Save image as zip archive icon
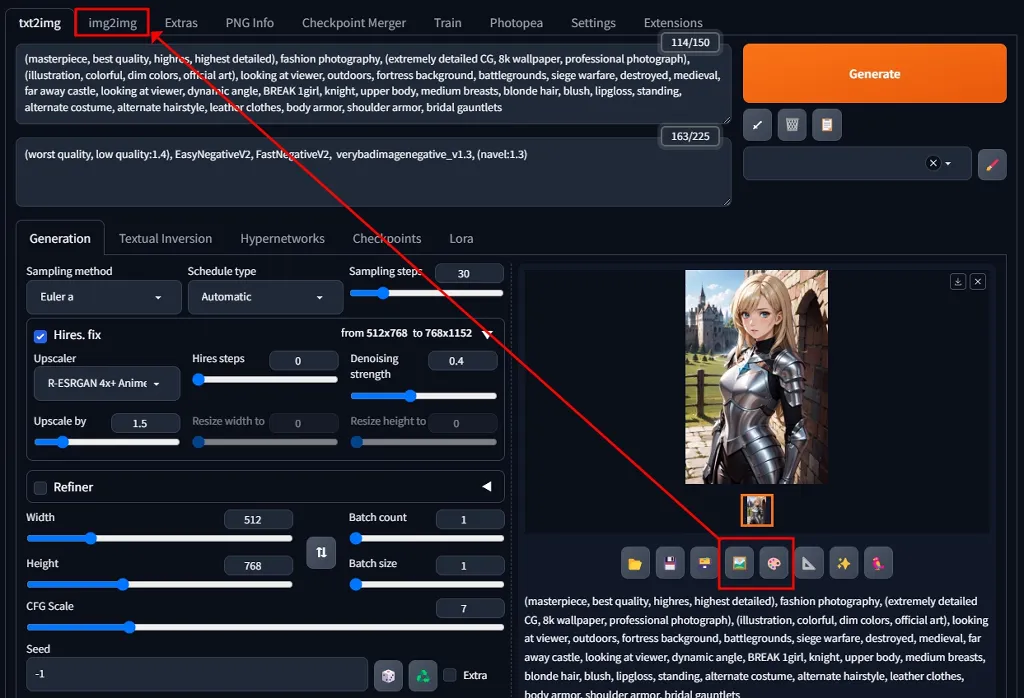The width and height of the screenshot is (1024, 698). 704,563
